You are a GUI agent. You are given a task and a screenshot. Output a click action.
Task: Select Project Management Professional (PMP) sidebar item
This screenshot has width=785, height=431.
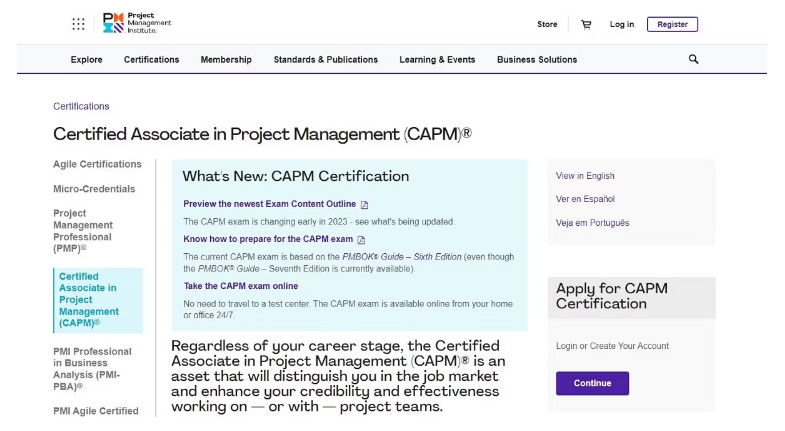pos(83,231)
